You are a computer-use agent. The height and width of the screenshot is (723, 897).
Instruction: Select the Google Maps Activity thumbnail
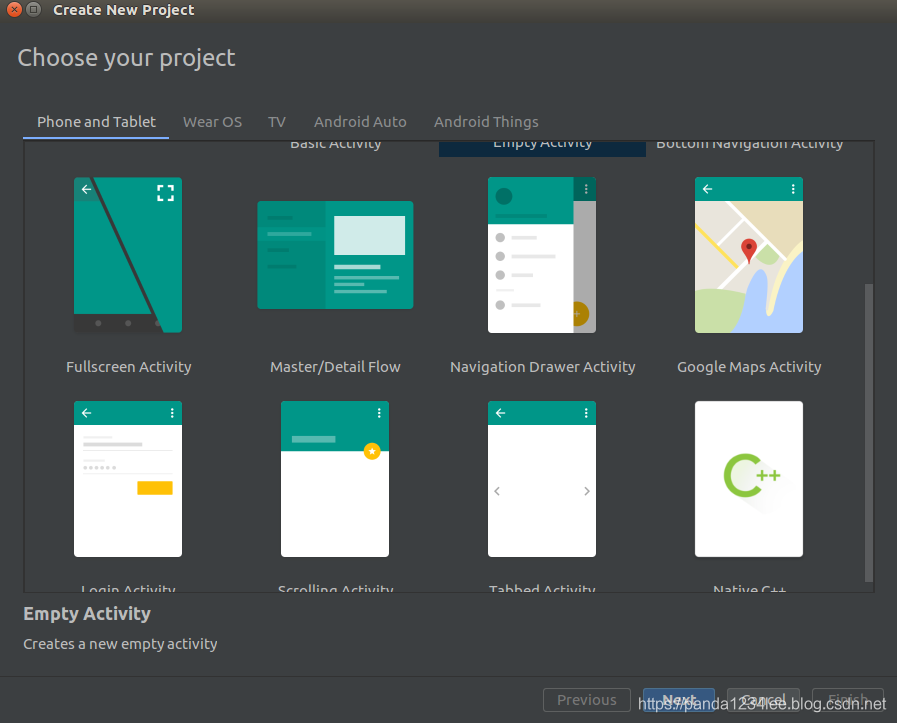[x=749, y=255]
